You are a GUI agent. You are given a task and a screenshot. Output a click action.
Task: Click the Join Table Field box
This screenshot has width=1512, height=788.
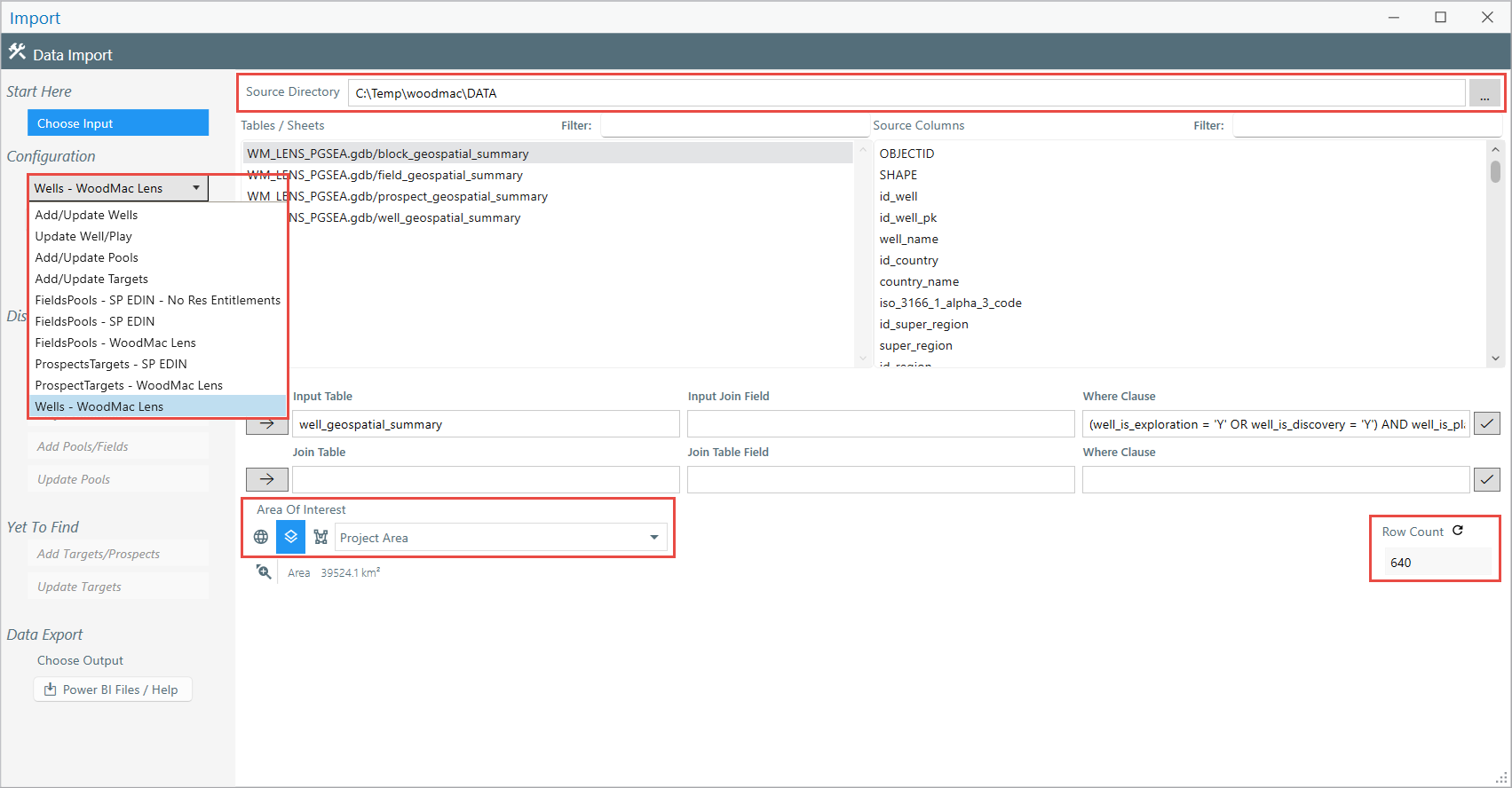click(x=881, y=480)
